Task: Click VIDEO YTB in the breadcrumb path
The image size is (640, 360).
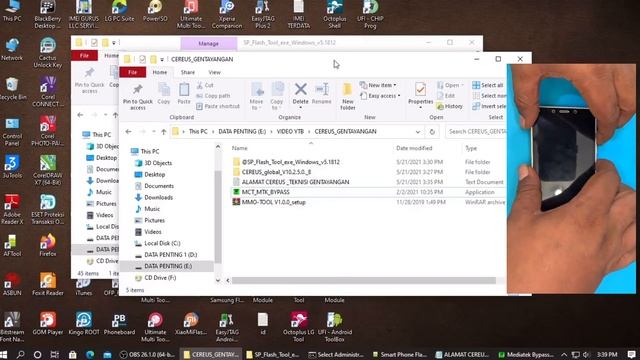Action: point(290,131)
